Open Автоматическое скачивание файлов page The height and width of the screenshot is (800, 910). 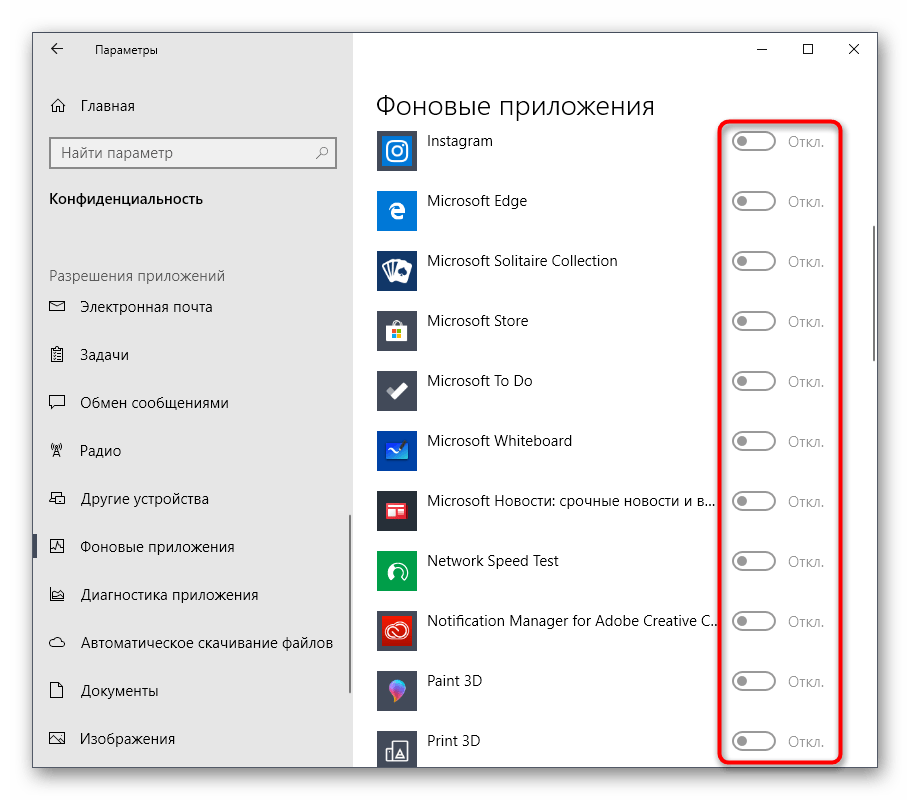coord(206,643)
